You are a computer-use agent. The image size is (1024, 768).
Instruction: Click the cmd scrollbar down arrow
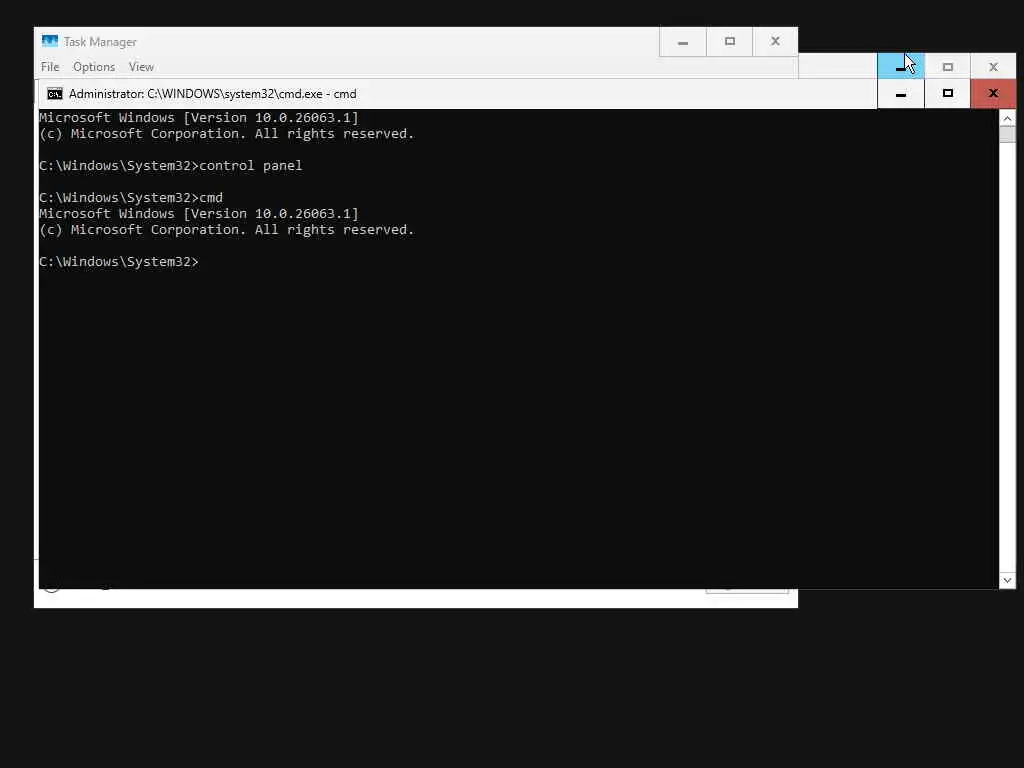coord(1007,580)
